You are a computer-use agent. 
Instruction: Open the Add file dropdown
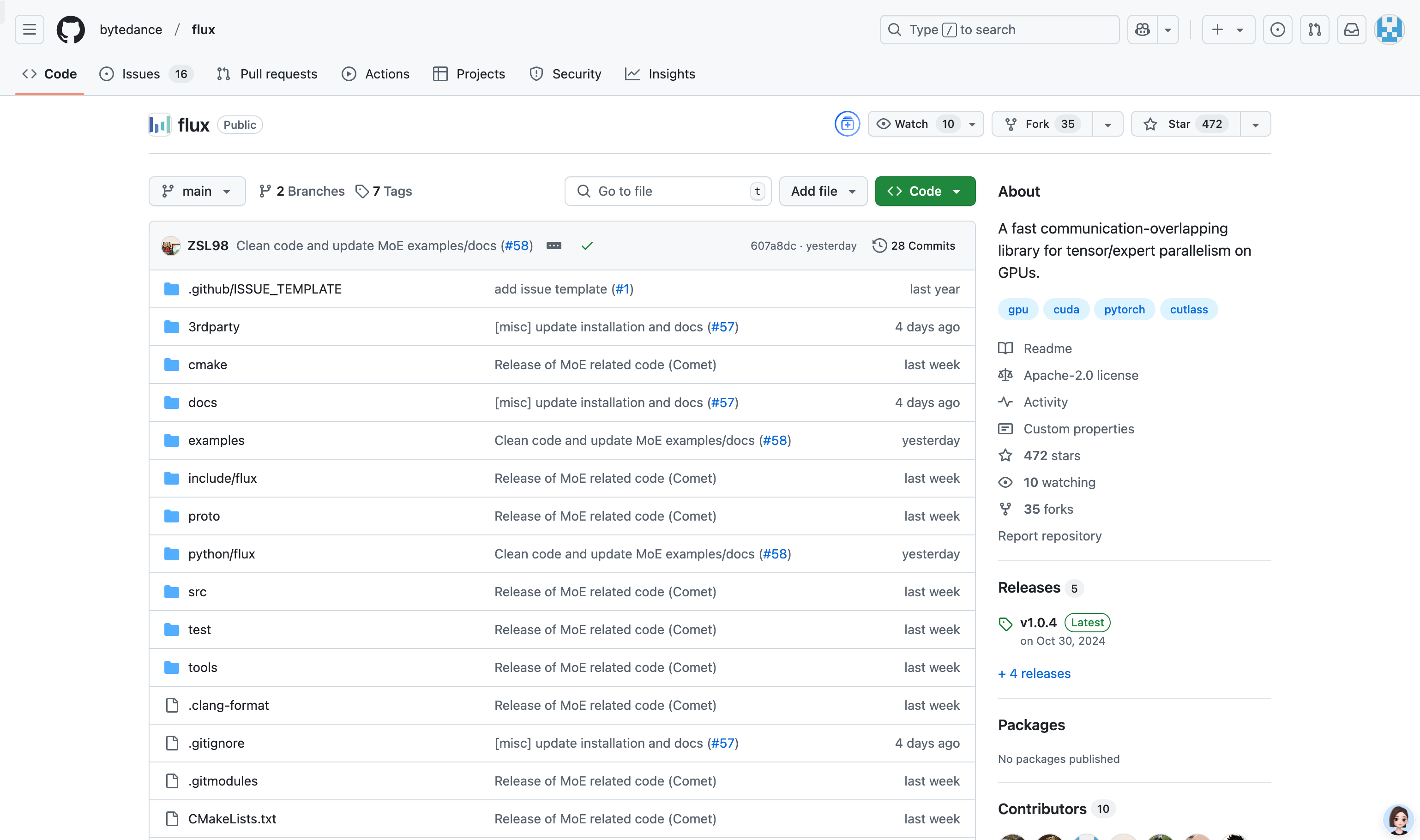[x=823, y=192]
